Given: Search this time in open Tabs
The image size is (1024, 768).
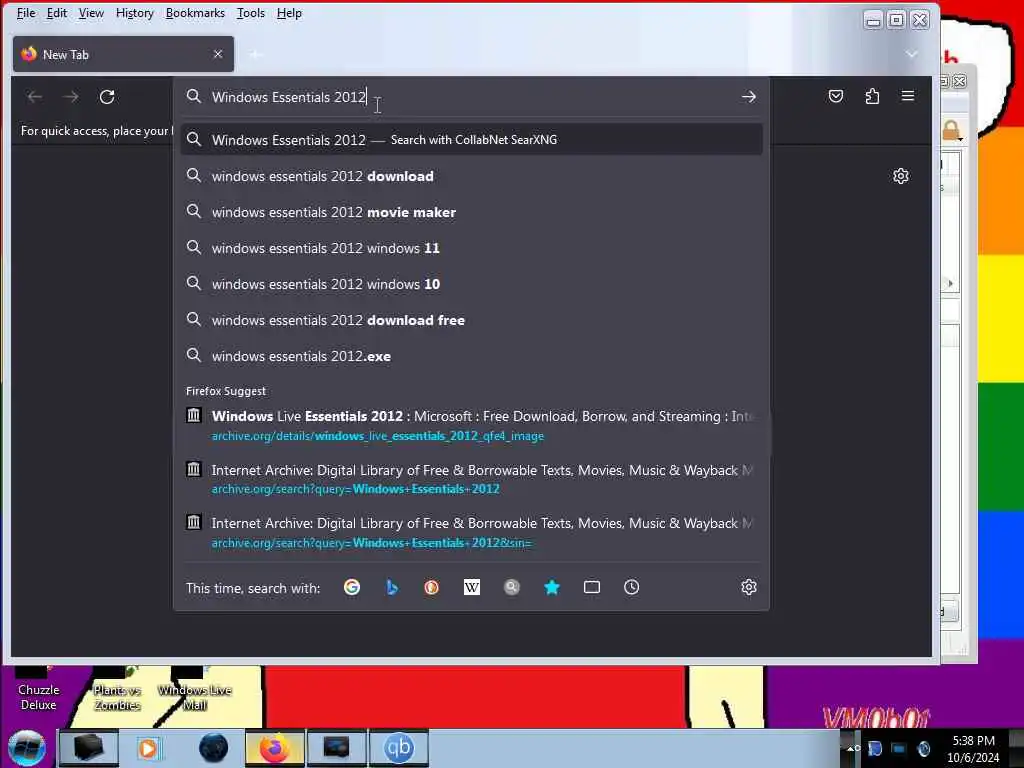Looking at the screenshot, I should (x=592, y=587).
